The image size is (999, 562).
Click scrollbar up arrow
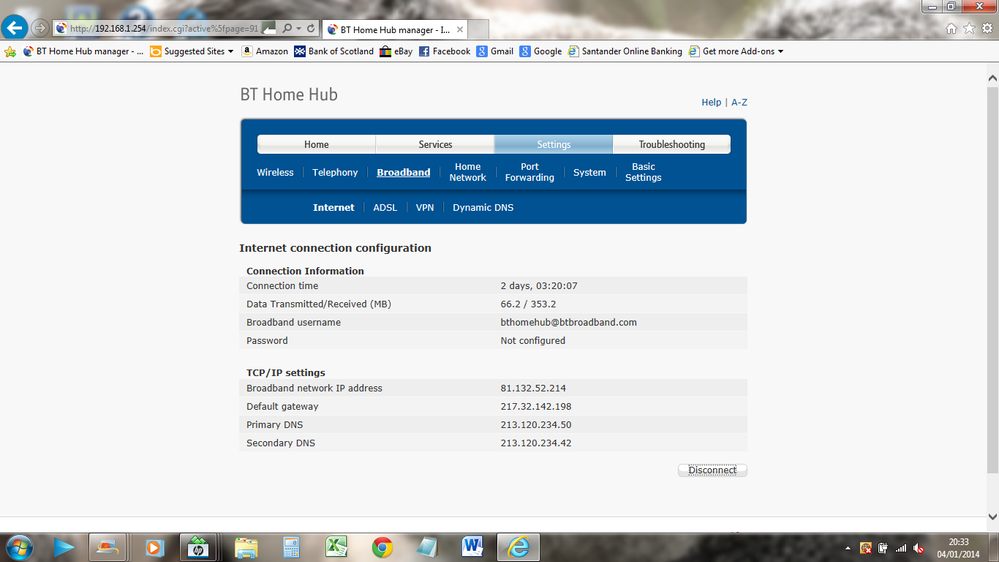pyautogui.click(x=993, y=78)
